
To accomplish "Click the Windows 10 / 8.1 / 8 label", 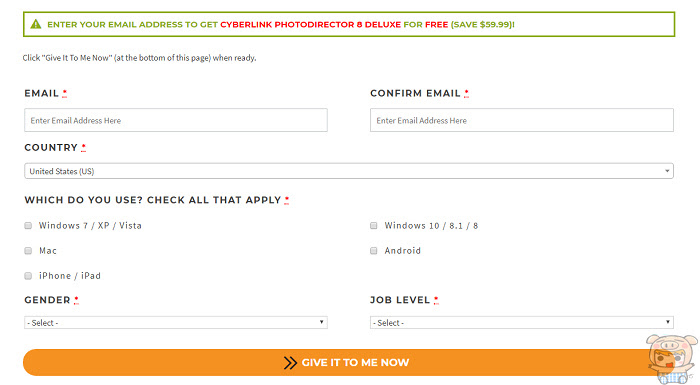I will pos(431,226).
